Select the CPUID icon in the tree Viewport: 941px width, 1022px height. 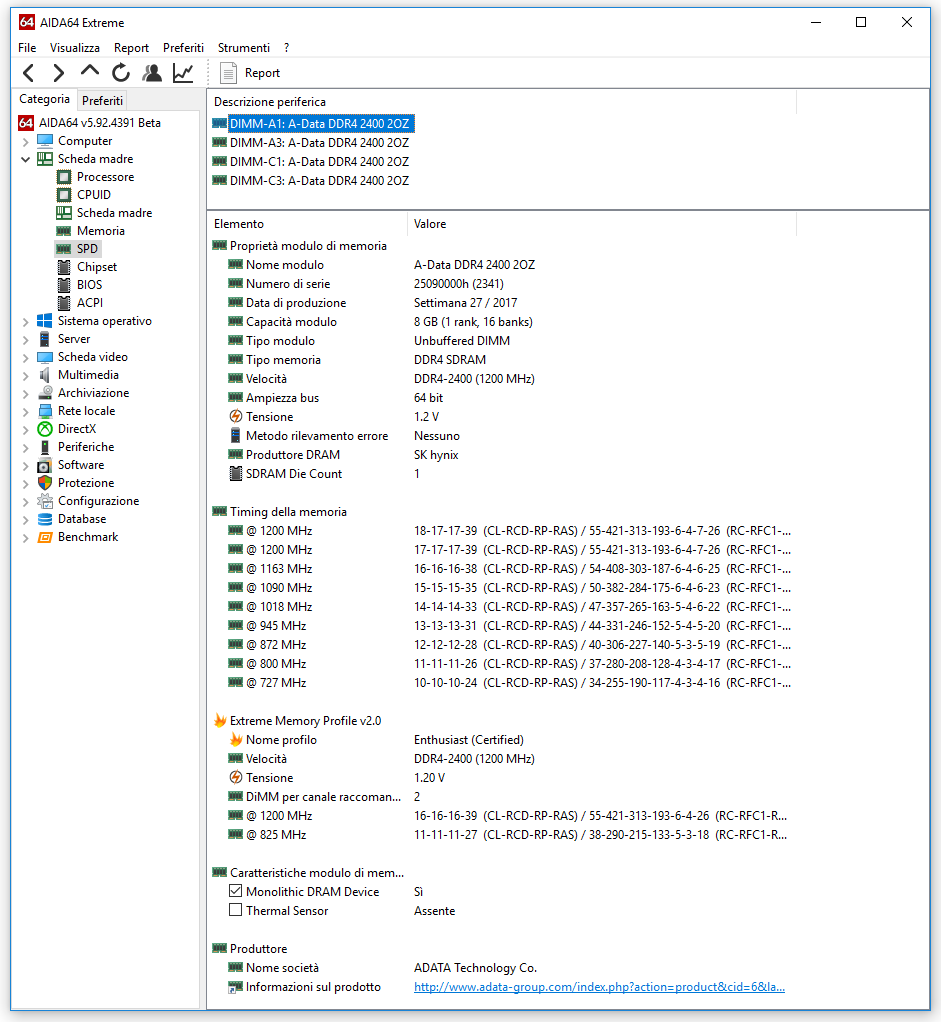[64, 195]
